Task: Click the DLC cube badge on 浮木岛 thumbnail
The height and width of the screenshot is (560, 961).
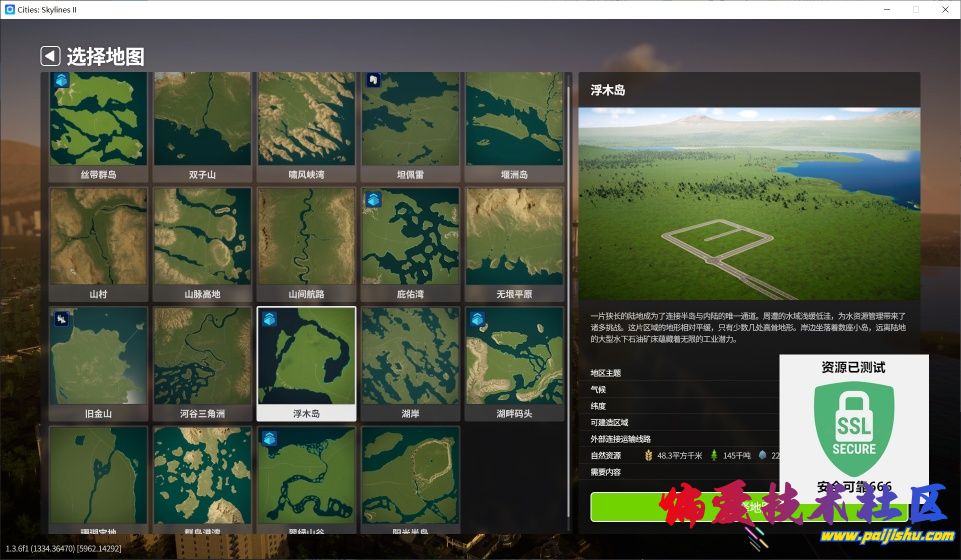Action: coord(269,319)
